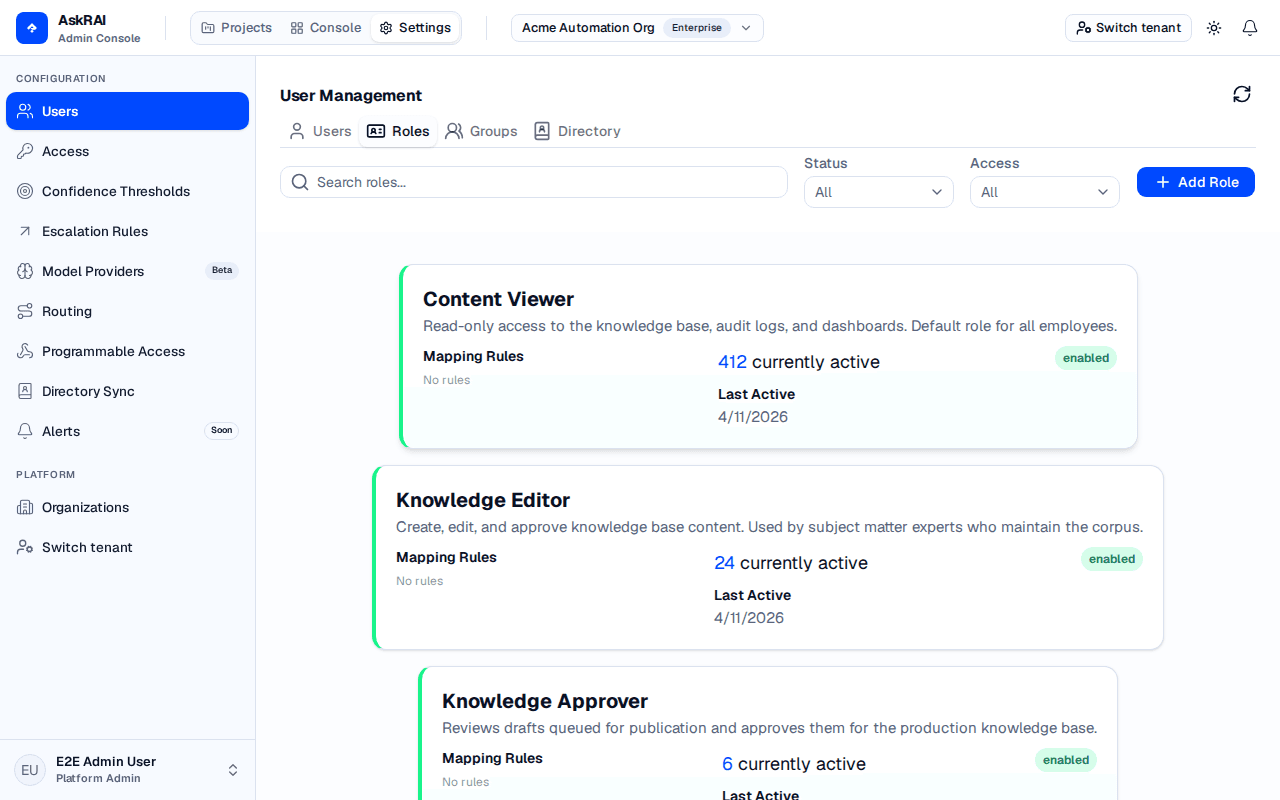Click the Escalation Rules arrow icon

click(x=25, y=231)
